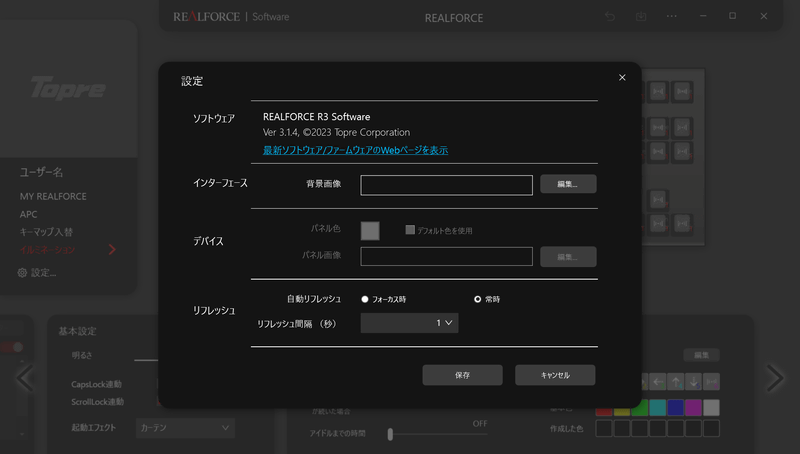Go to next page with large right chevron
This screenshot has width=800, height=454.
point(775,378)
